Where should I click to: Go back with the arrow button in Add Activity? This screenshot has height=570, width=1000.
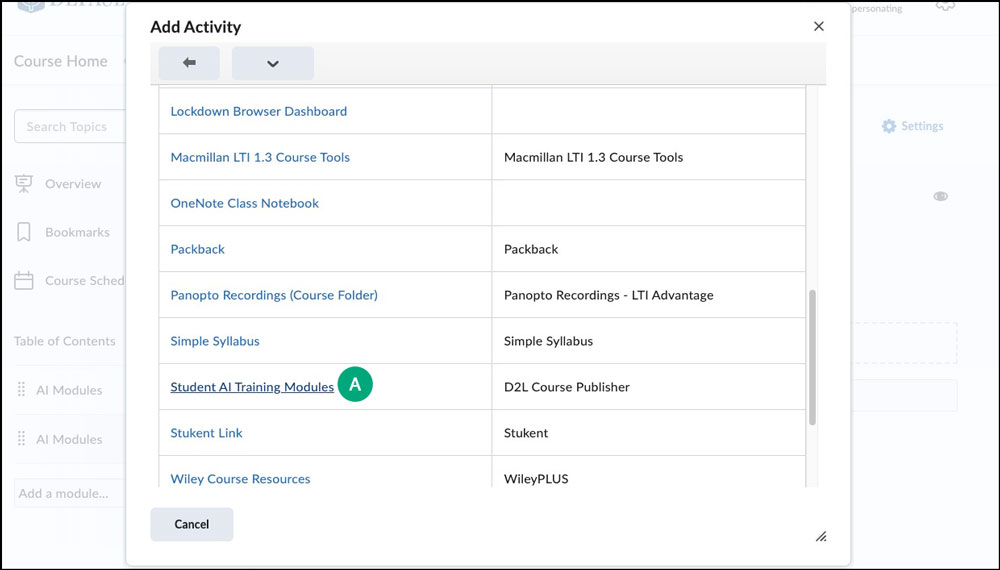[189, 63]
